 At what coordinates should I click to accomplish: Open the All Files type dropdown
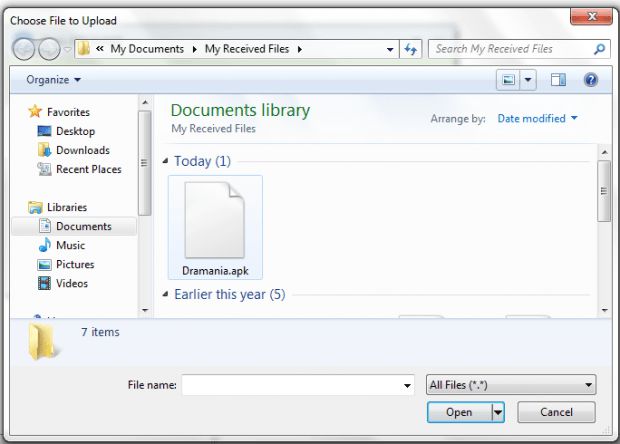510,385
